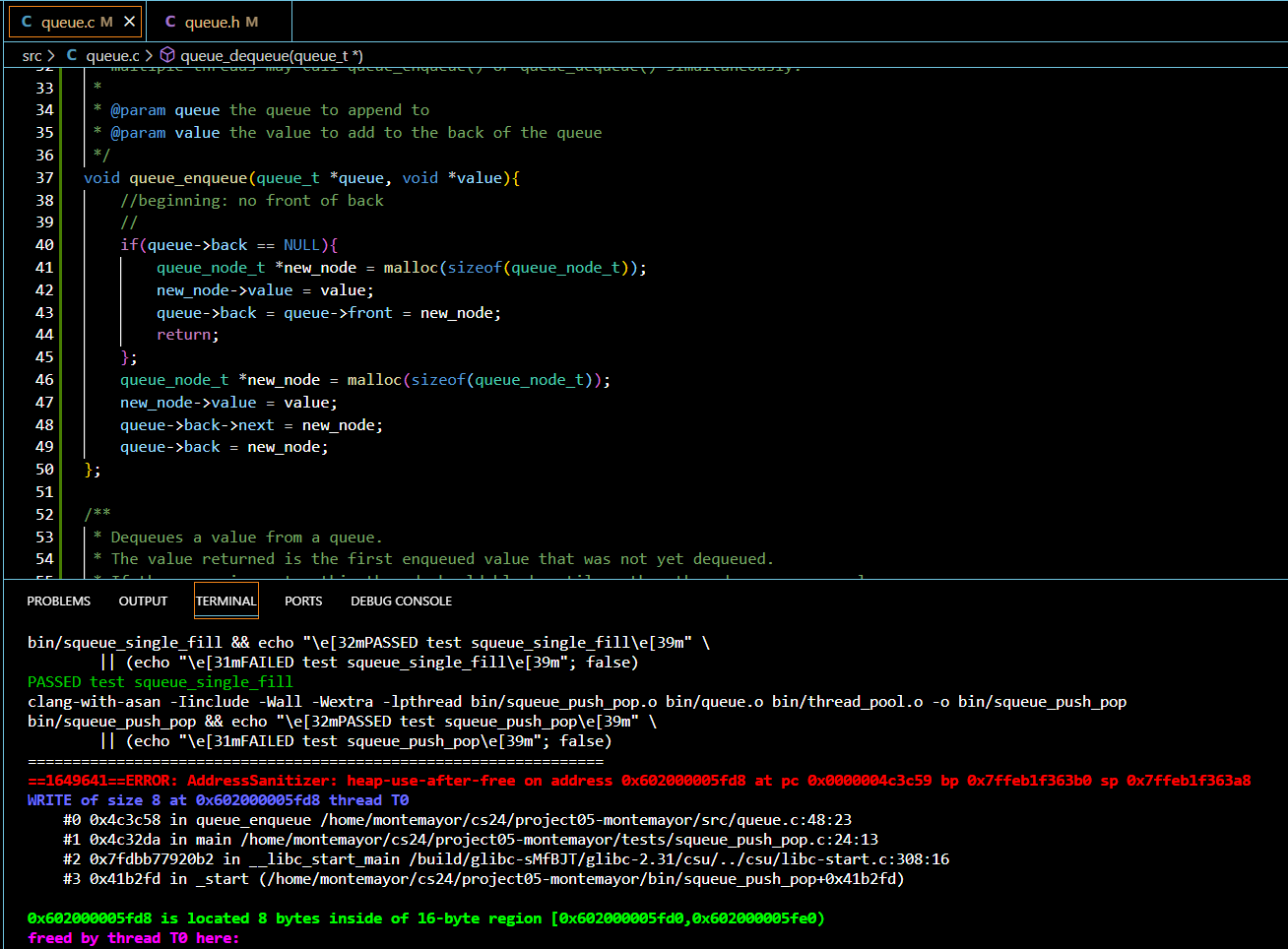Open the DEBUG CONSOLE panel tab

[401, 601]
